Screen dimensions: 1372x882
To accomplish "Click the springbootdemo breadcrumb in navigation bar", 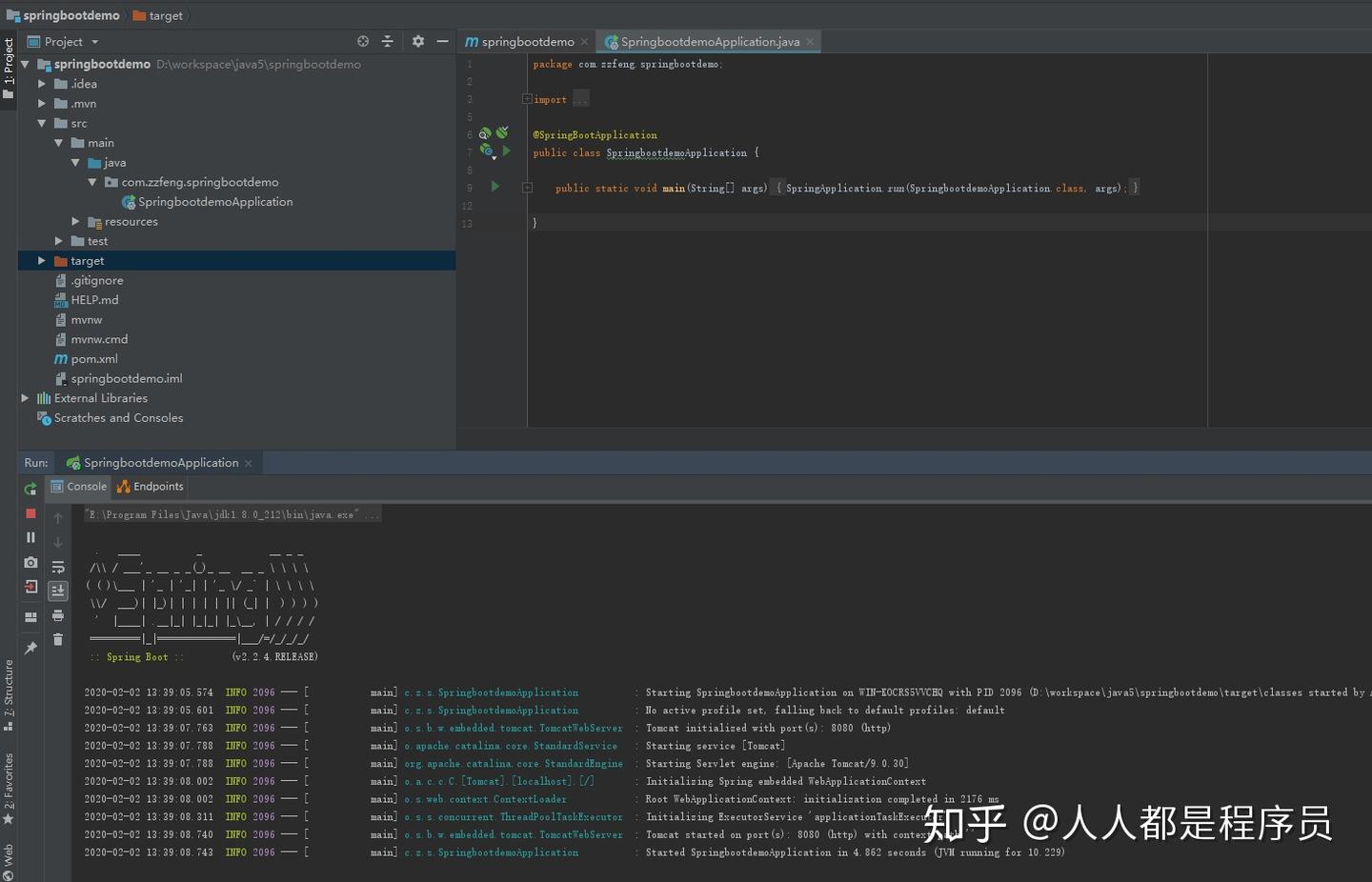I will click(x=71, y=15).
